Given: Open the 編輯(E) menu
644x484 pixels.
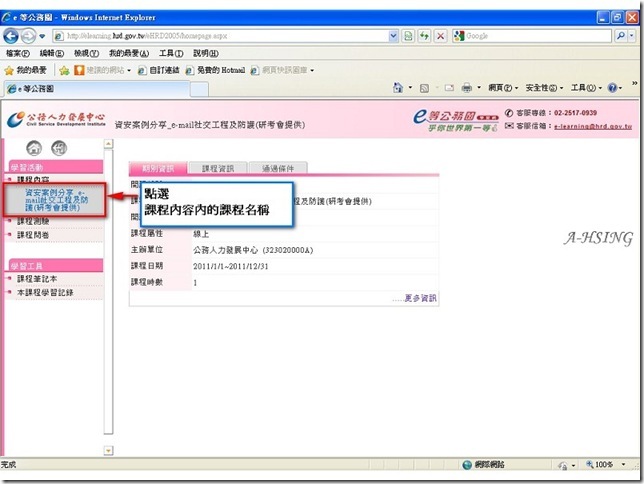Looking at the screenshot, I should 52,53.
